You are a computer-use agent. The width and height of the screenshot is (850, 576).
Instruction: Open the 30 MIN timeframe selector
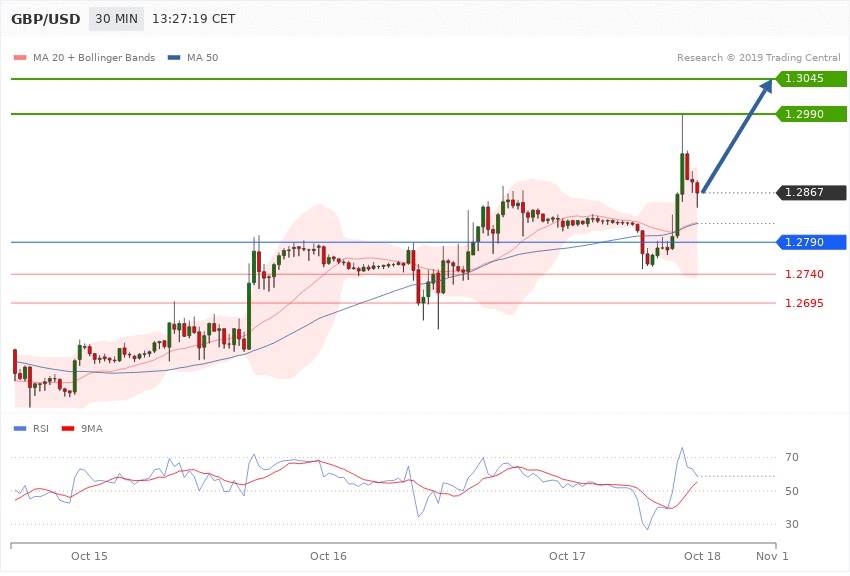pos(116,19)
